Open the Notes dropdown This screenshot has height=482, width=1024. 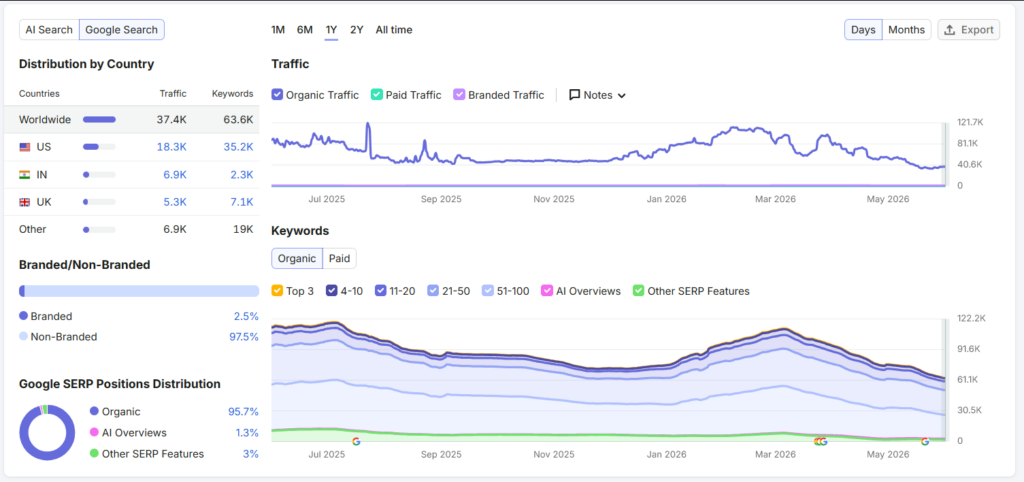[x=598, y=95]
